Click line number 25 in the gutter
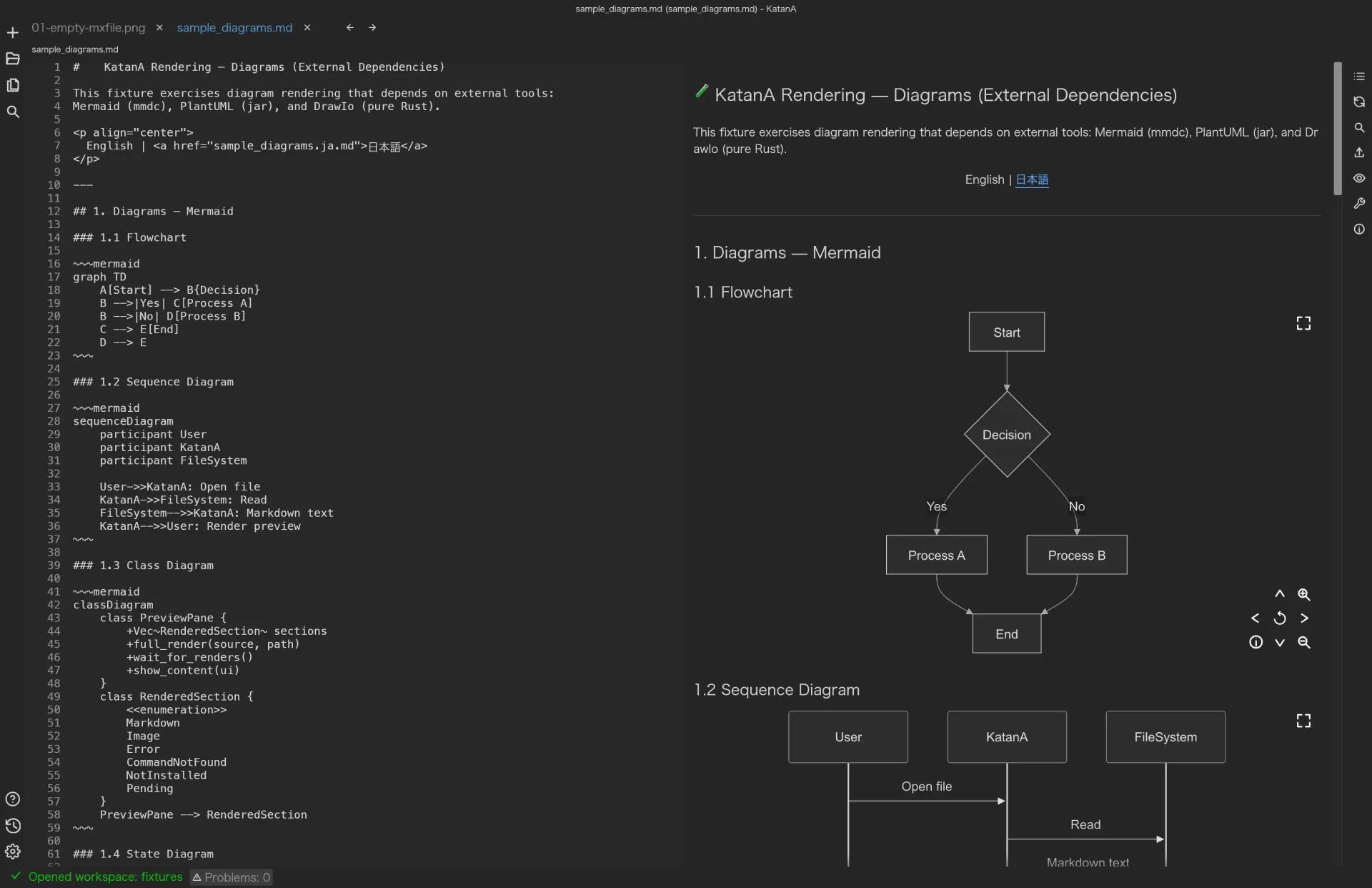Image resolution: width=1372 pixels, height=888 pixels. point(54,382)
